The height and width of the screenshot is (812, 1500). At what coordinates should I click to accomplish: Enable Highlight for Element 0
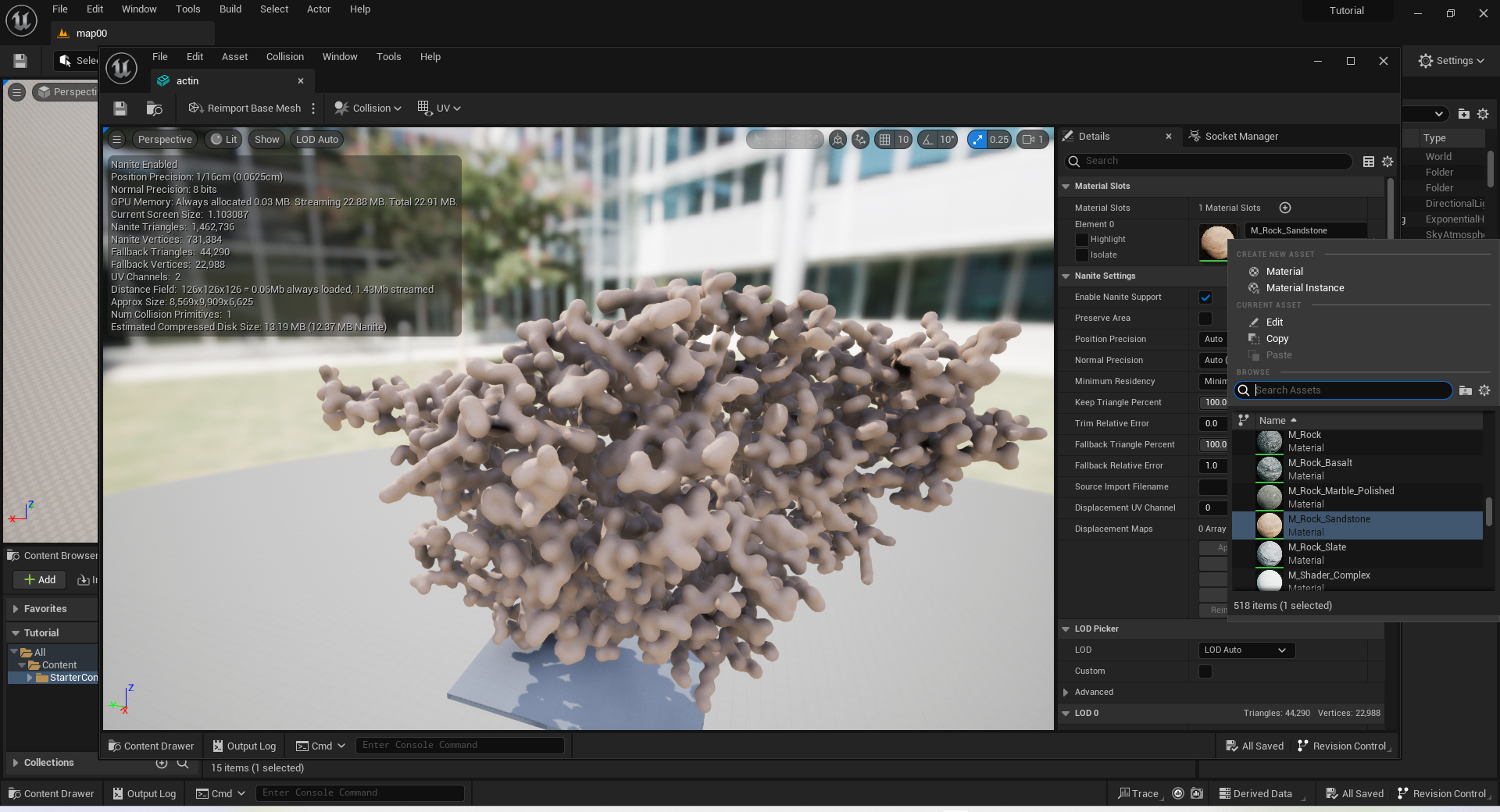(1082, 240)
